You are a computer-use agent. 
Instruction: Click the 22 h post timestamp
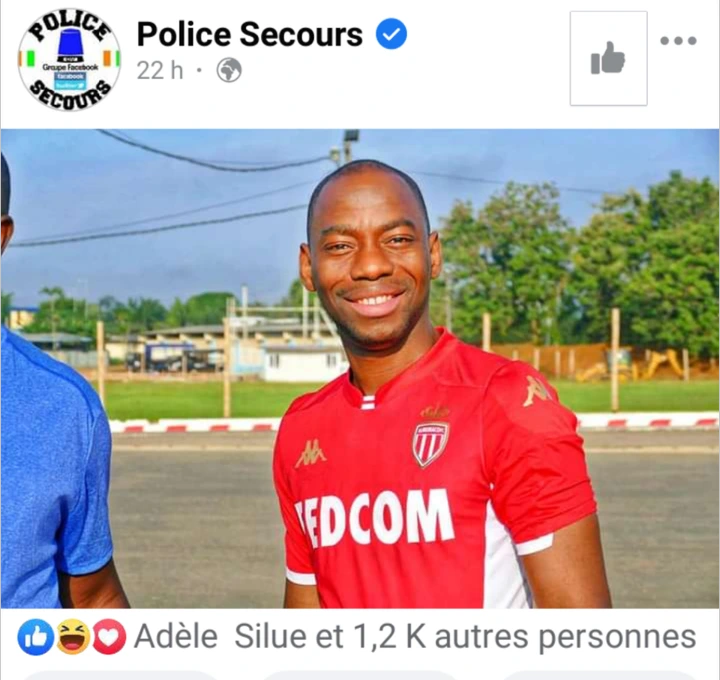pyautogui.click(x=160, y=71)
